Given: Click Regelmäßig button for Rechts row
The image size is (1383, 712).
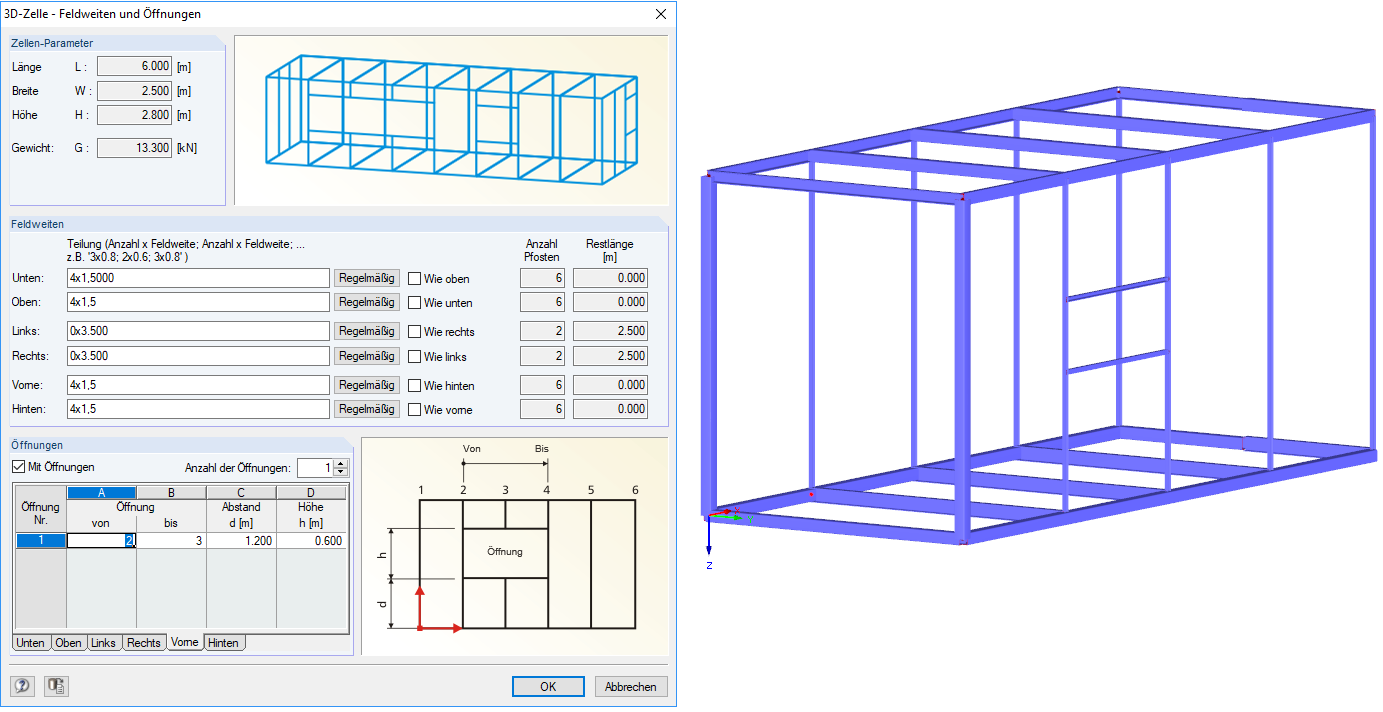Looking at the screenshot, I should coord(367,356).
